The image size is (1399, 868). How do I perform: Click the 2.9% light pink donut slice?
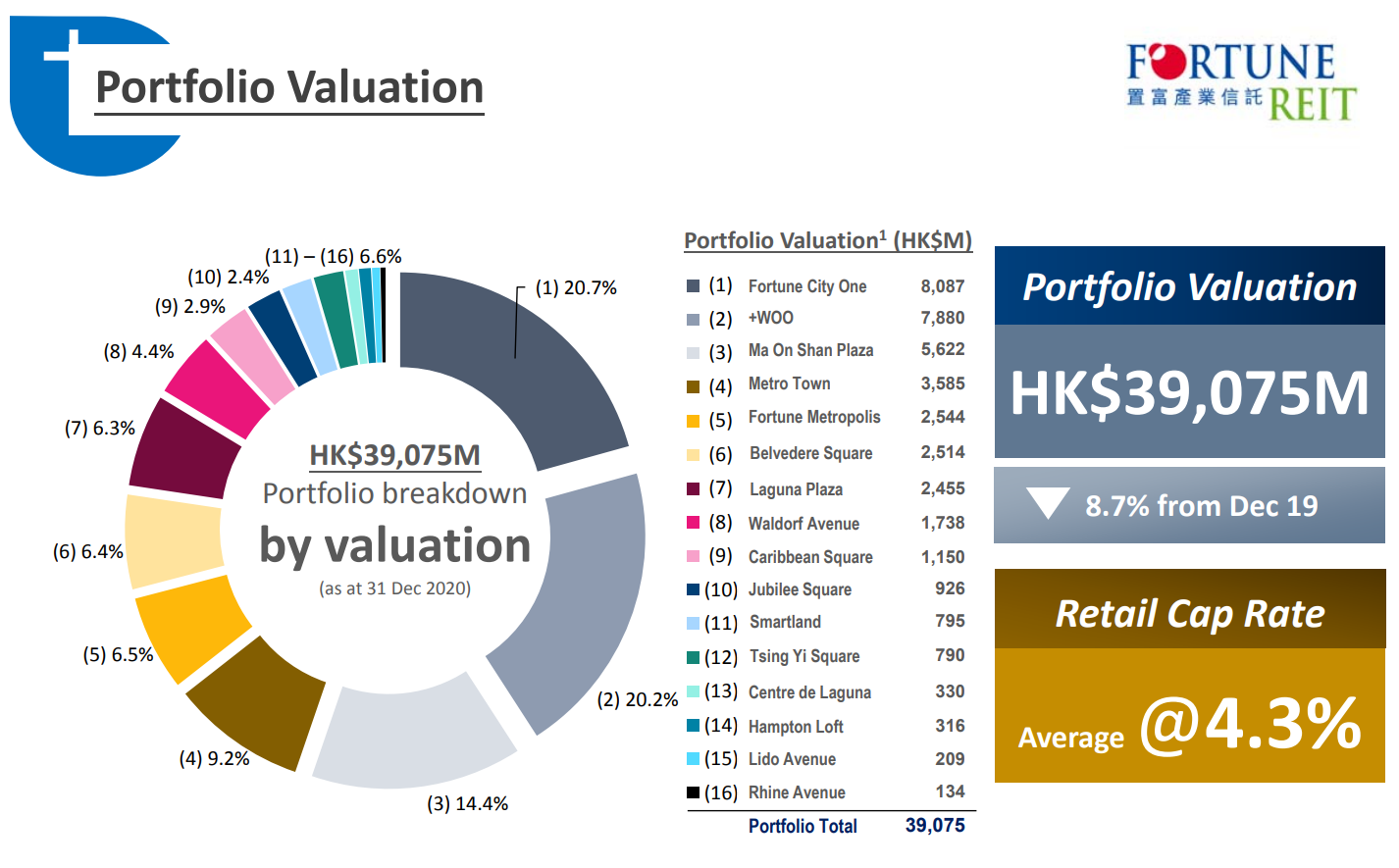click(253, 355)
